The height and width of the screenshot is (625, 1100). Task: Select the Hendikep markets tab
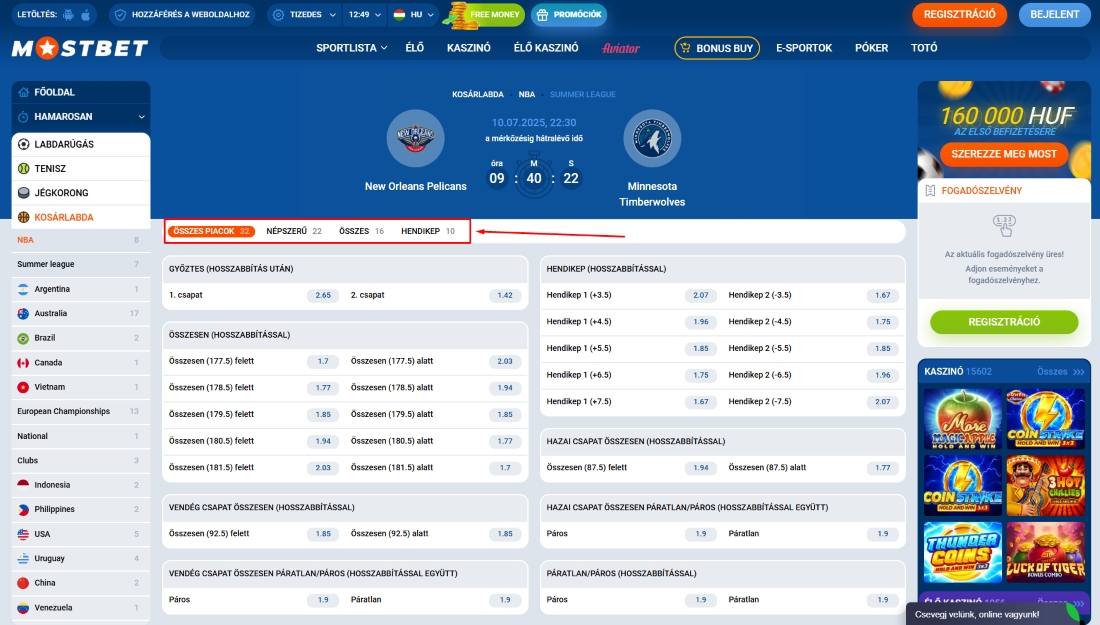(428, 231)
